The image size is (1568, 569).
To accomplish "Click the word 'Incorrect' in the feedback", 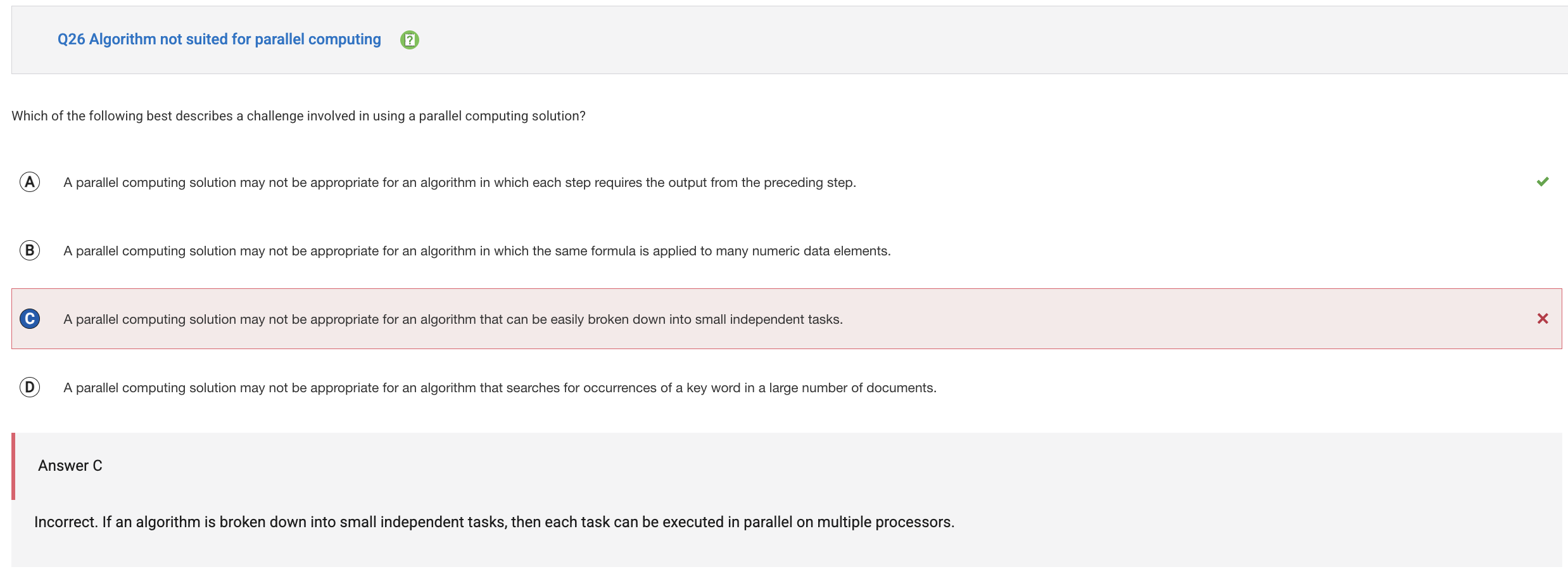I will pyautogui.click(x=65, y=522).
